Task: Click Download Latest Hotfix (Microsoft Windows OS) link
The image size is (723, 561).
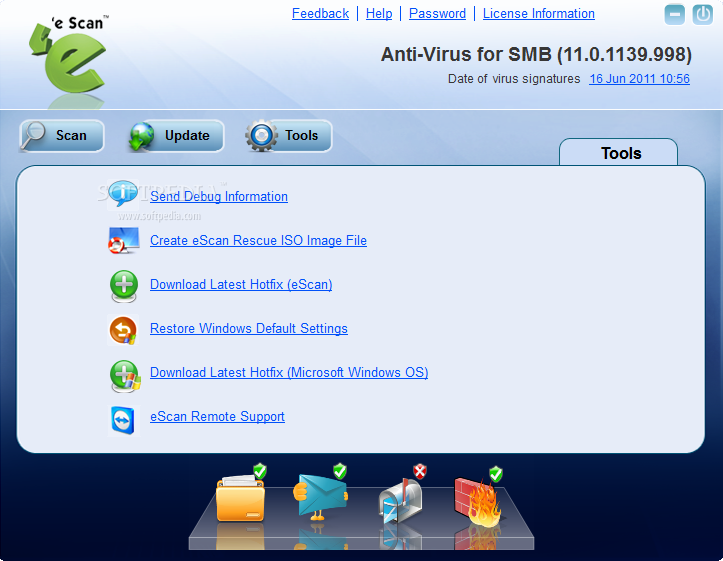Action: click(289, 372)
